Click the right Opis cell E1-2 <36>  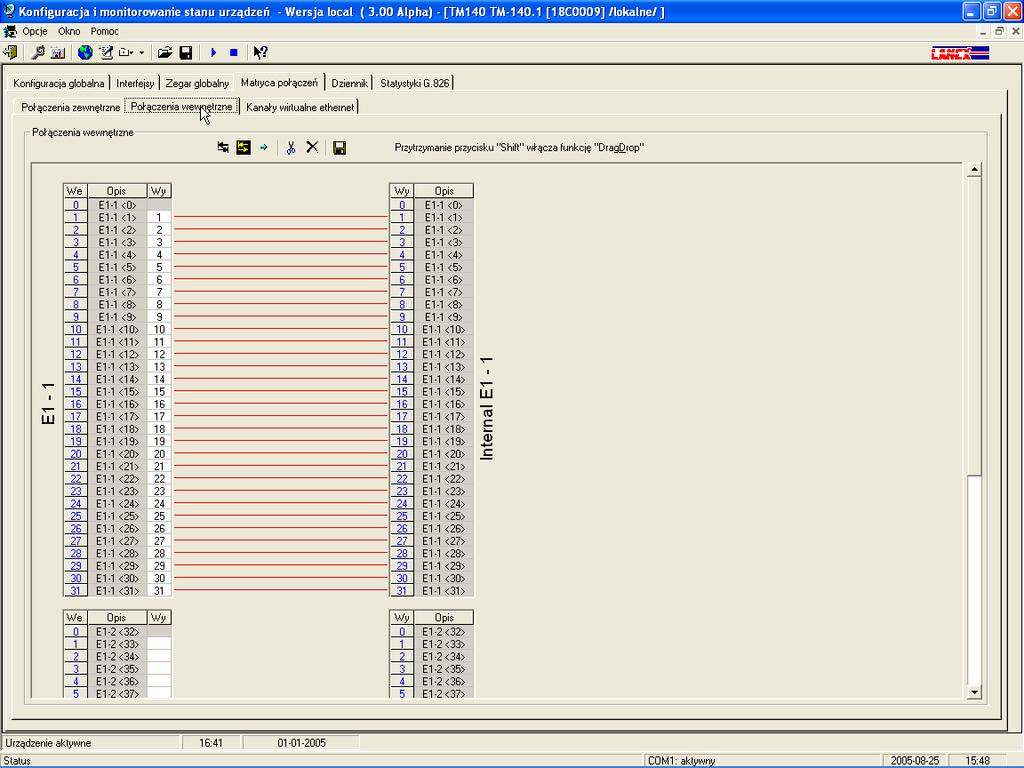click(443, 681)
